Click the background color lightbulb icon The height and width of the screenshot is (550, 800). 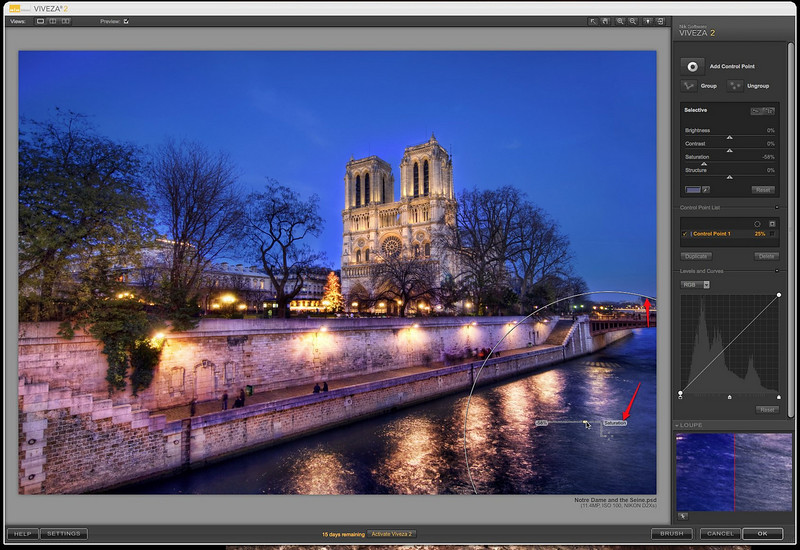pos(647,21)
